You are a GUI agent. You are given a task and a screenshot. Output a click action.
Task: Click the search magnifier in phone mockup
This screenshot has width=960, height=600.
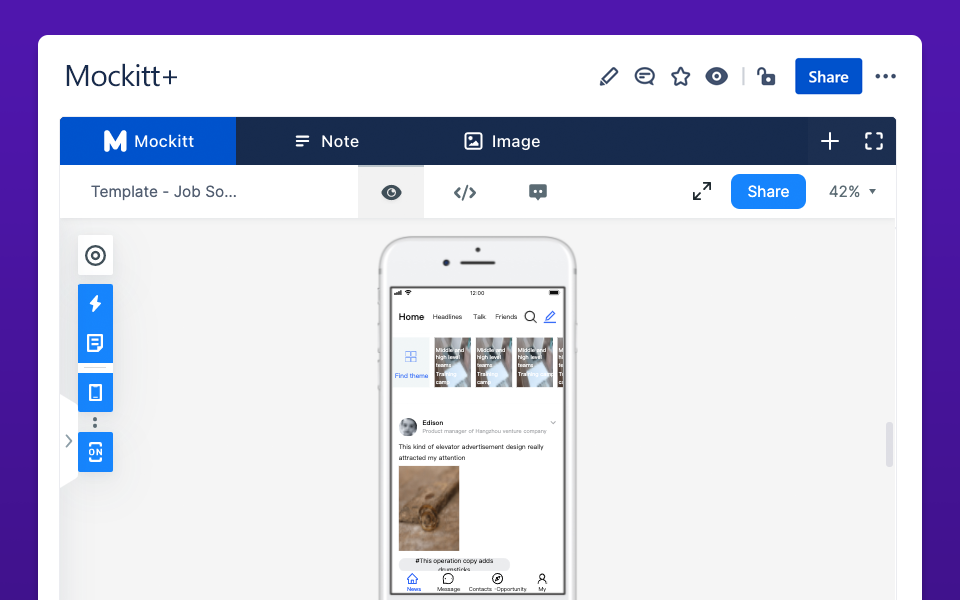coord(531,317)
